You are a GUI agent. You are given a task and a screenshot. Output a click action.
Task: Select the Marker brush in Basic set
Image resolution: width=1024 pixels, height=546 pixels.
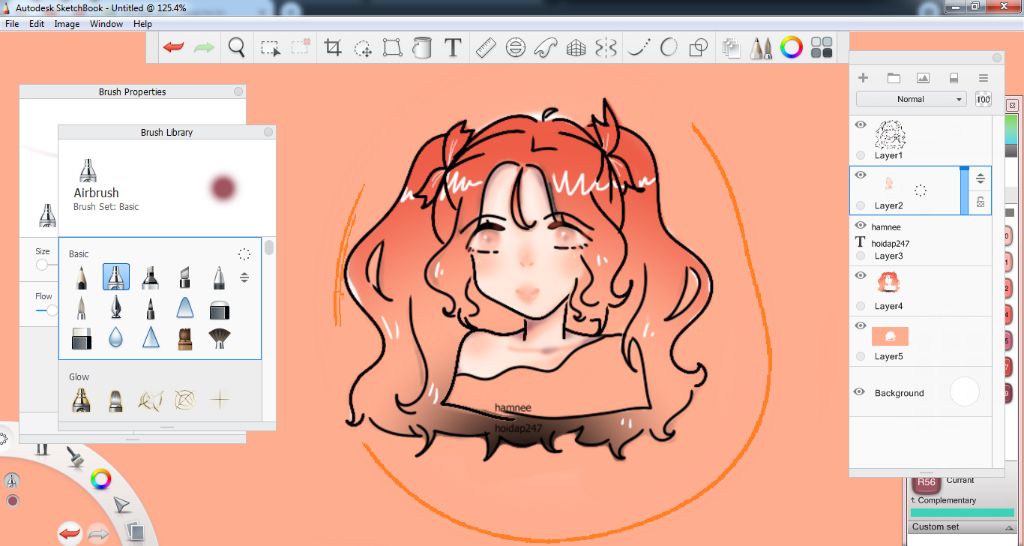pos(151,278)
